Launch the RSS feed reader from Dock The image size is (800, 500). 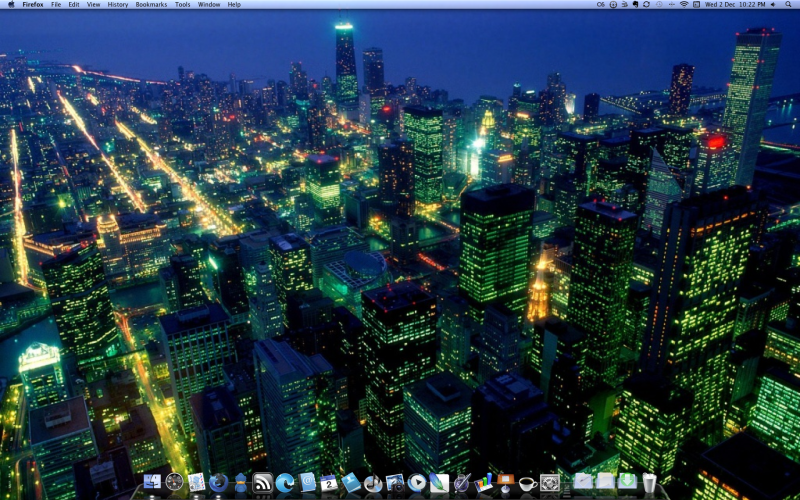click(263, 482)
